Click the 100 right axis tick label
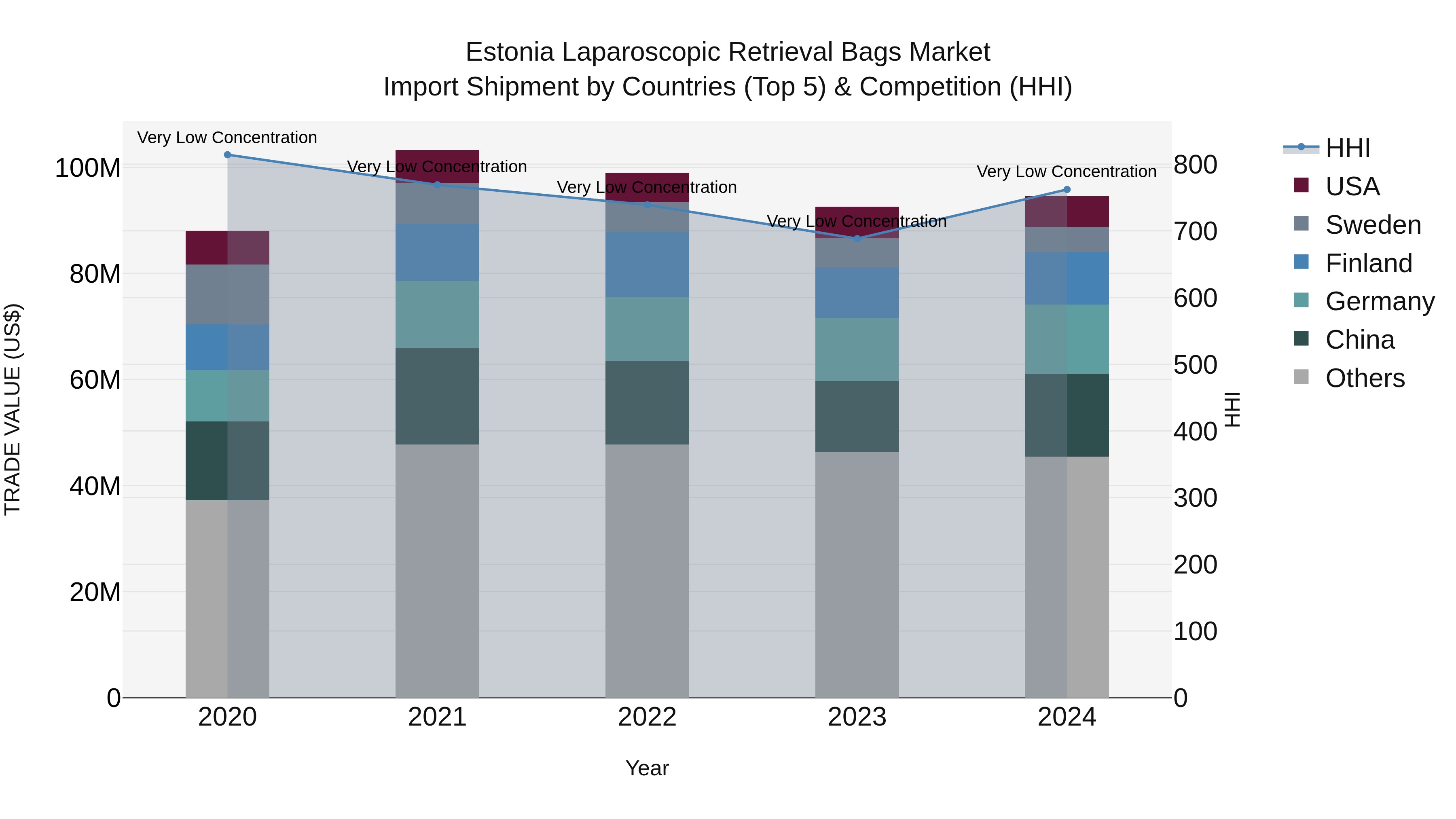Screen dimensions: 1456x819 point(1196,631)
